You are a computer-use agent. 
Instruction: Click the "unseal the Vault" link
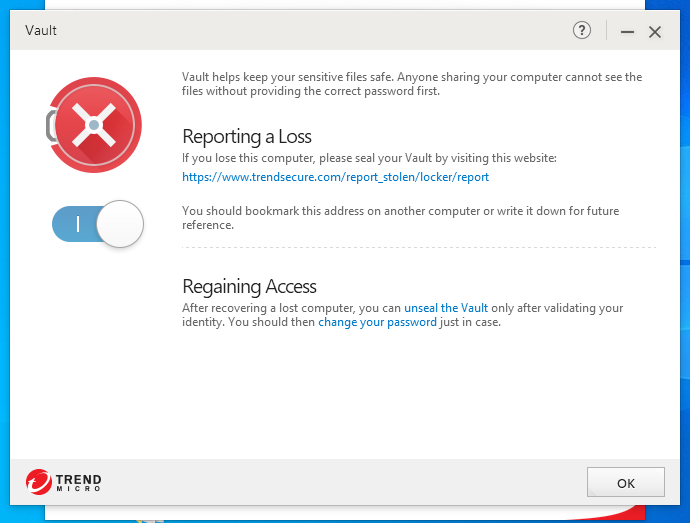pyautogui.click(x=446, y=308)
